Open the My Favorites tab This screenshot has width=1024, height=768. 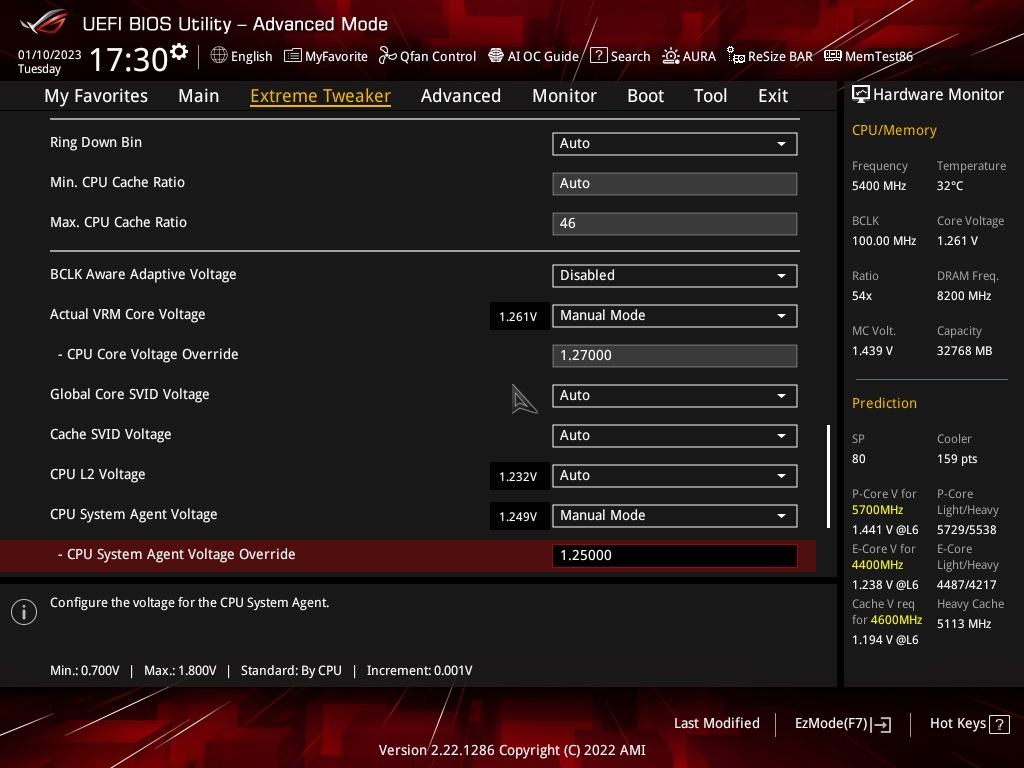click(x=96, y=96)
